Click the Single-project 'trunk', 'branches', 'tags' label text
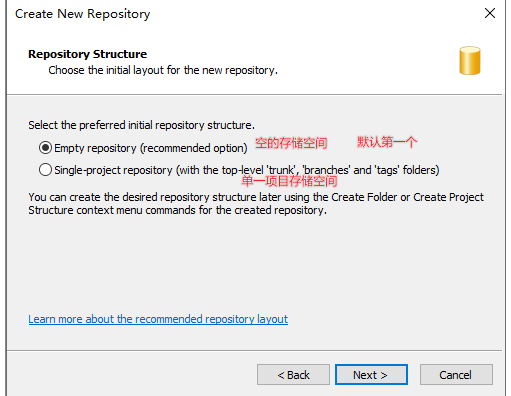The image size is (511, 396). [x=247, y=170]
